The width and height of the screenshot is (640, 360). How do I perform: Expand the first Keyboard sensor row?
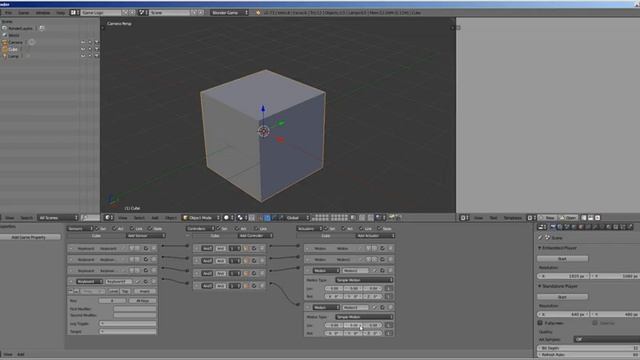[x=71, y=248]
